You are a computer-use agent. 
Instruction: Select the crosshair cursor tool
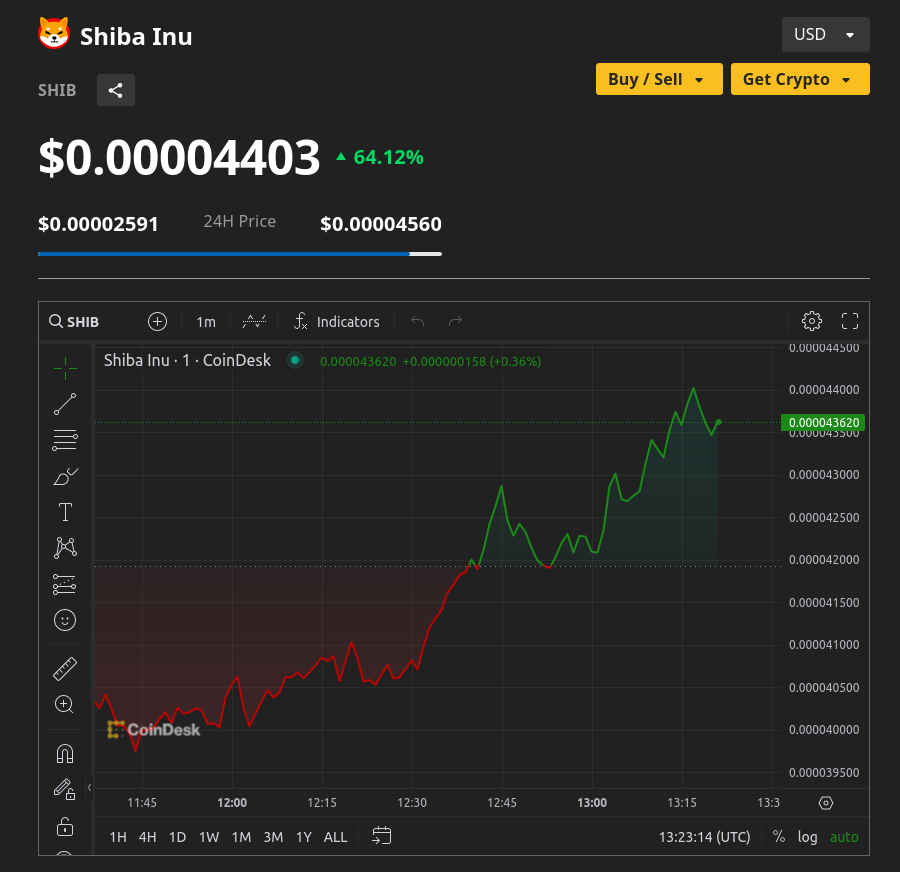(x=65, y=368)
